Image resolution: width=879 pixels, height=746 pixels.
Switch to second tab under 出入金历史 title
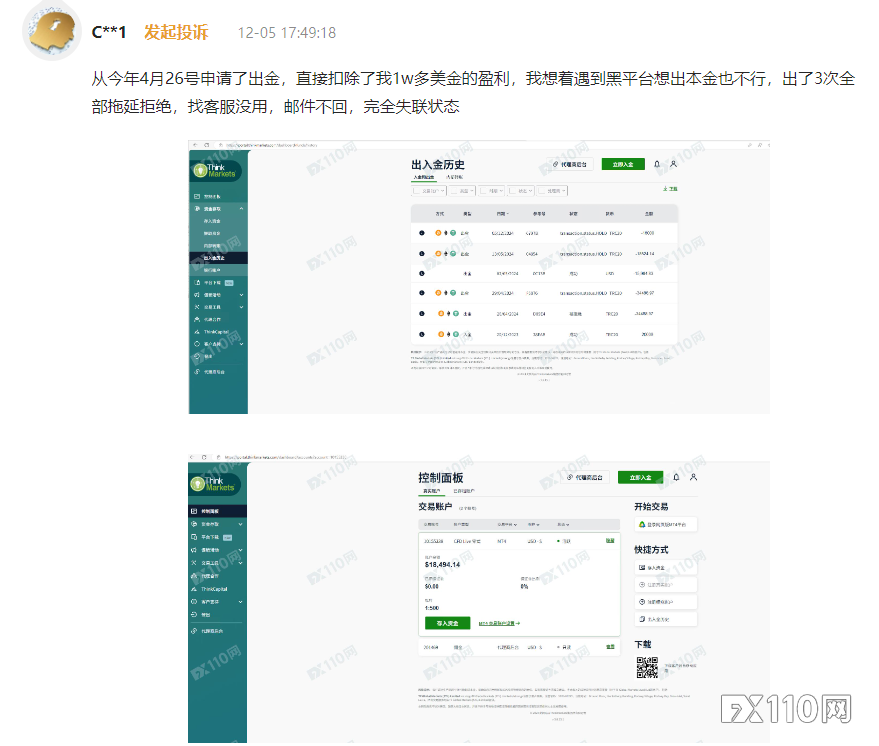point(454,177)
